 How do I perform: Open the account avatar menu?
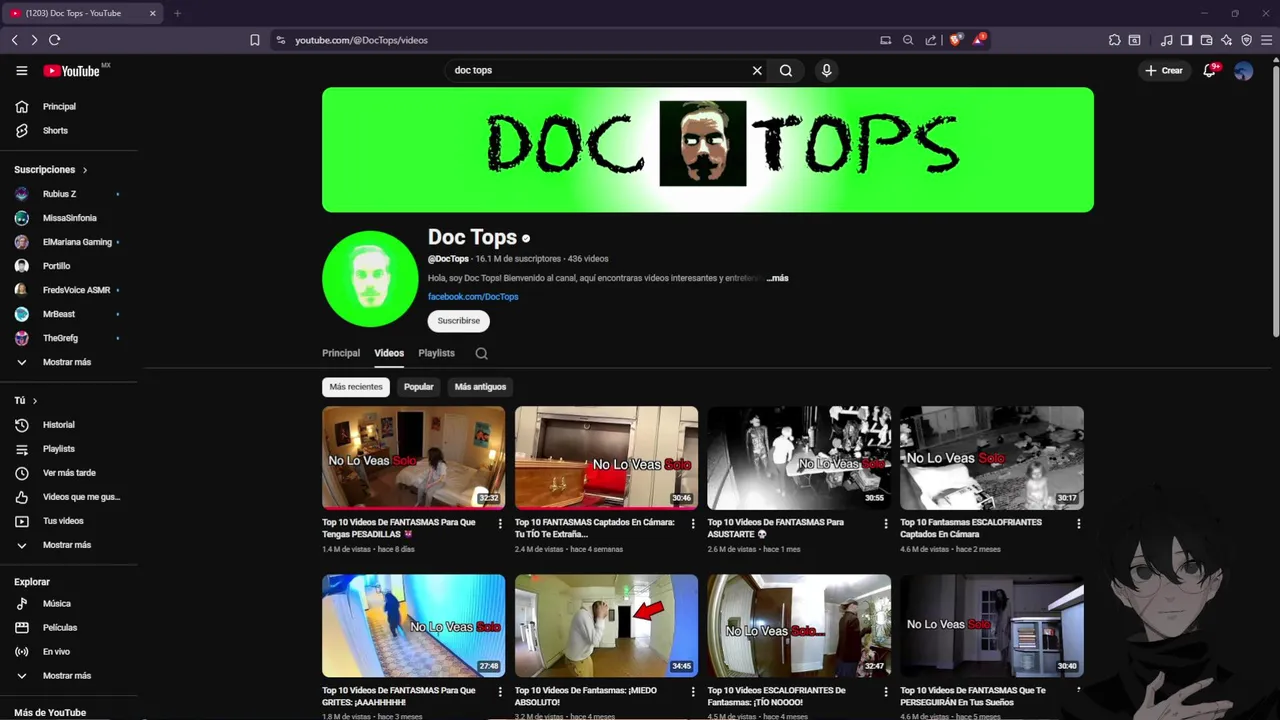point(1243,71)
